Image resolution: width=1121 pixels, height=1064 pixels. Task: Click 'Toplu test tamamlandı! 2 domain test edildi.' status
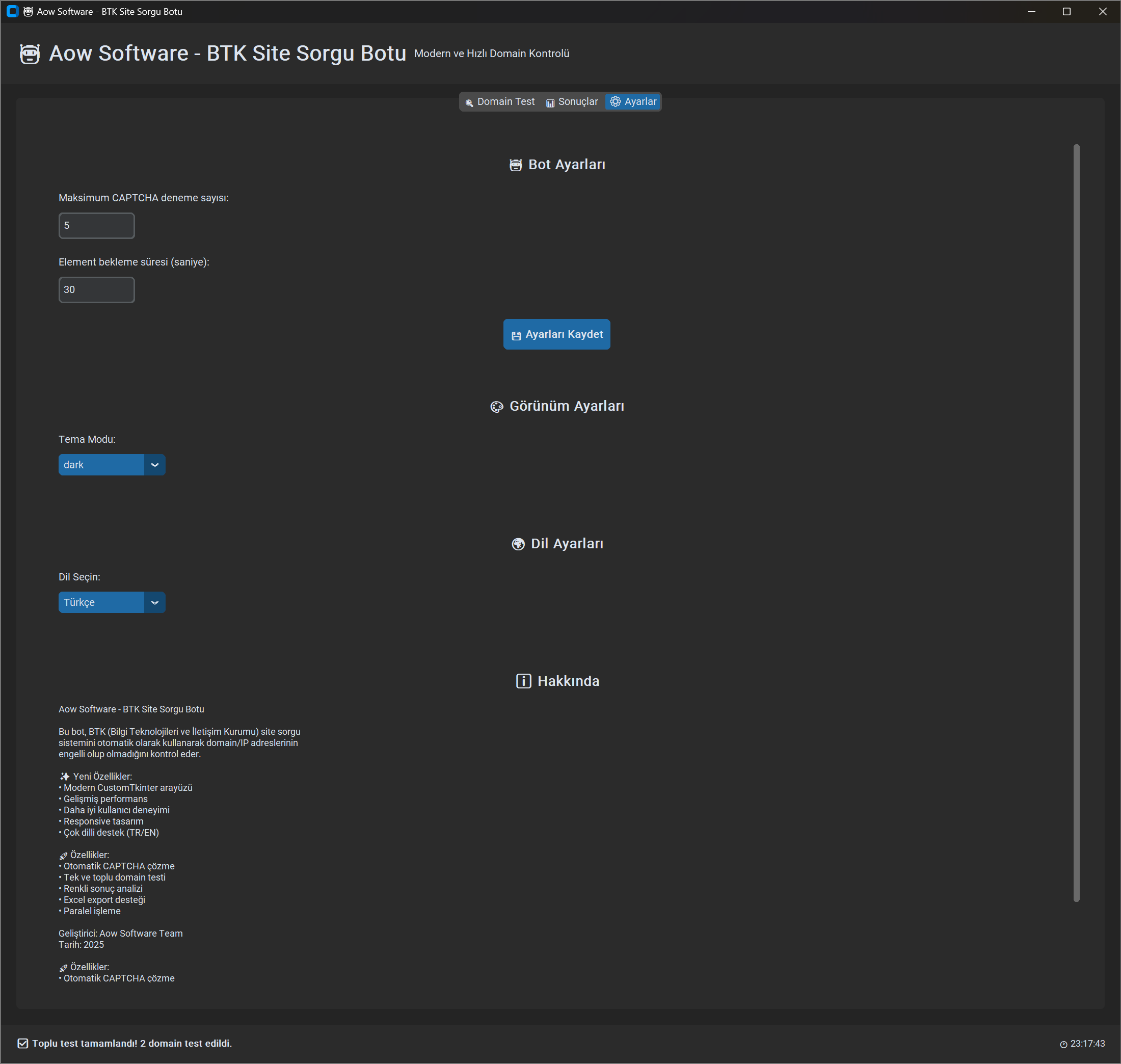[x=132, y=1043]
